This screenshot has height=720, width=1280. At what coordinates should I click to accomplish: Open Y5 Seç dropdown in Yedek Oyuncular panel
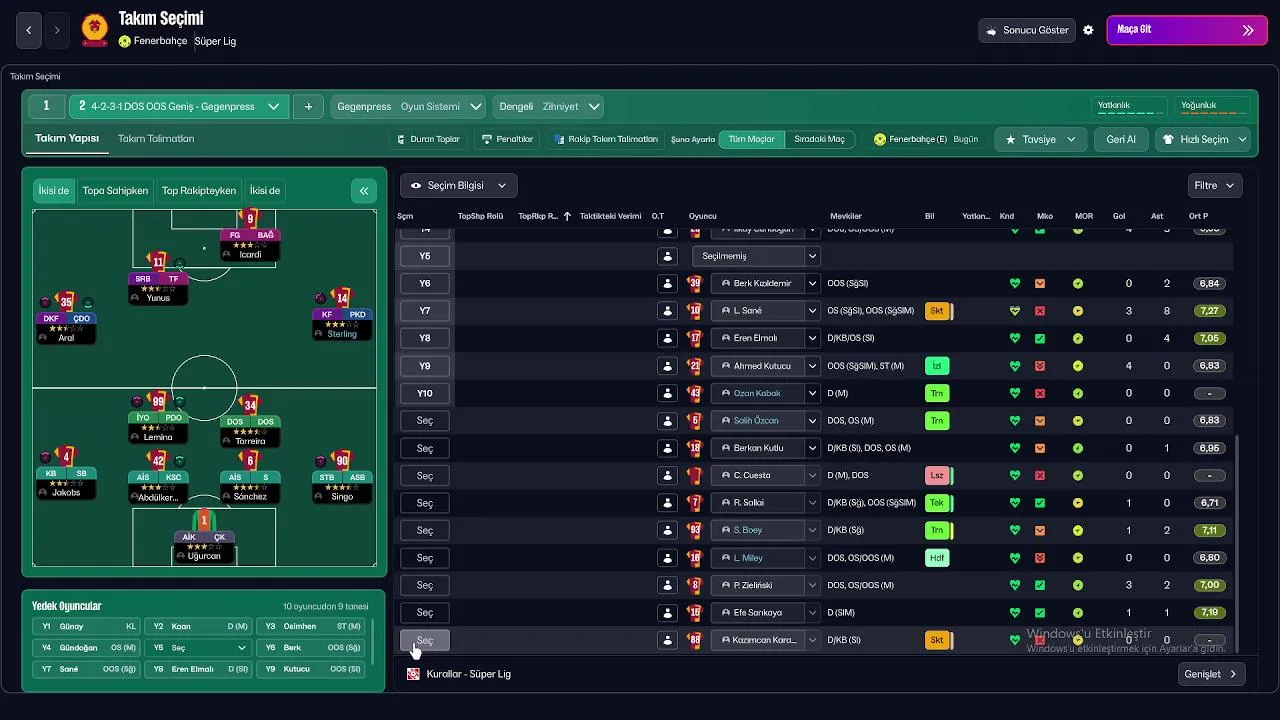pos(200,648)
